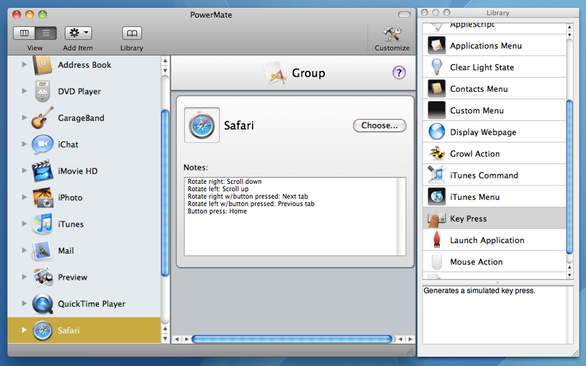The width and height of the screenshot is (586, 366).
Task: Select the Display Webpage label in Library
Action: pyautogui.click(x=483, y=132)
